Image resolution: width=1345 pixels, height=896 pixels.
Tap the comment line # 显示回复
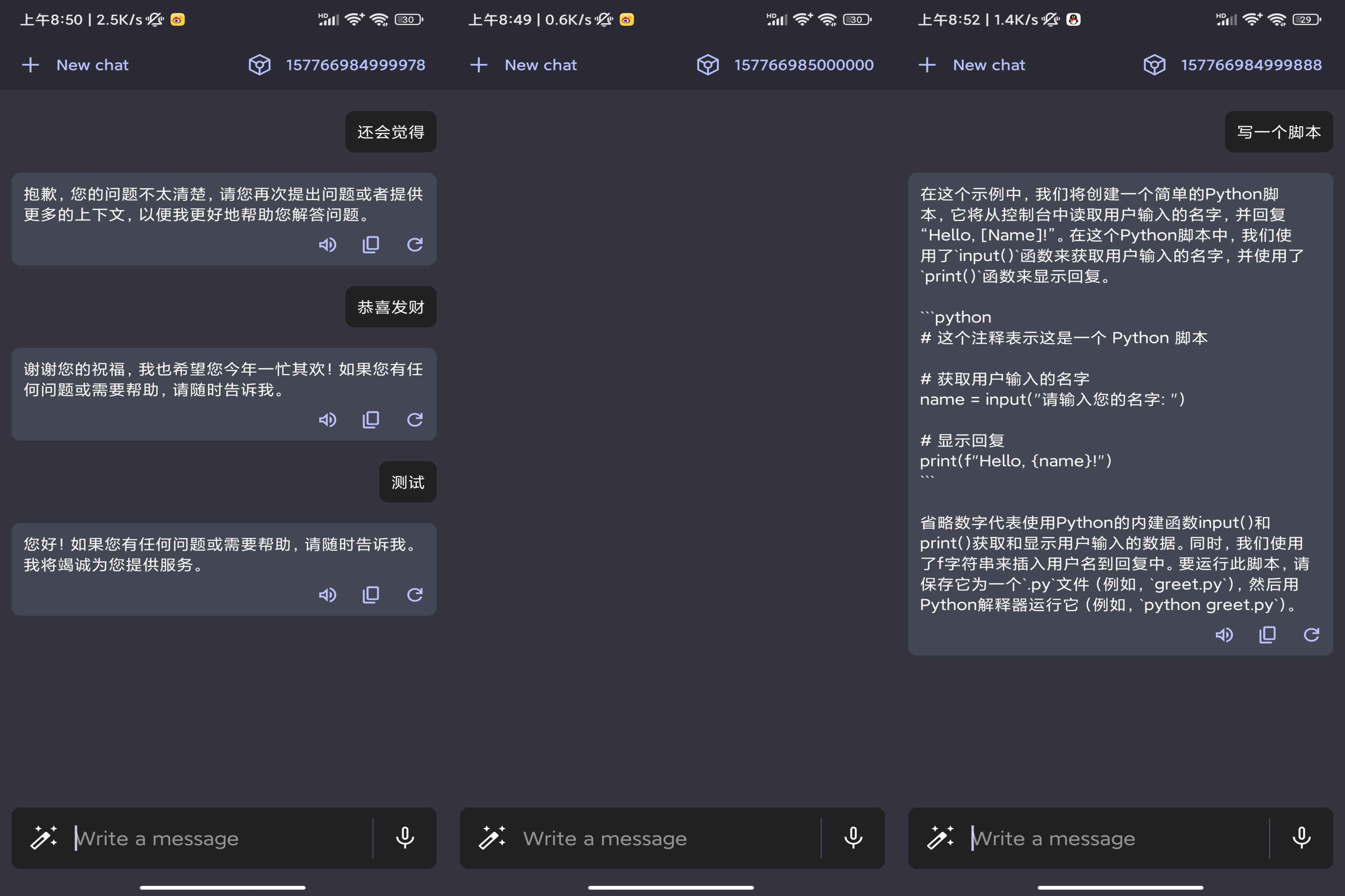[x=962, y=440]
